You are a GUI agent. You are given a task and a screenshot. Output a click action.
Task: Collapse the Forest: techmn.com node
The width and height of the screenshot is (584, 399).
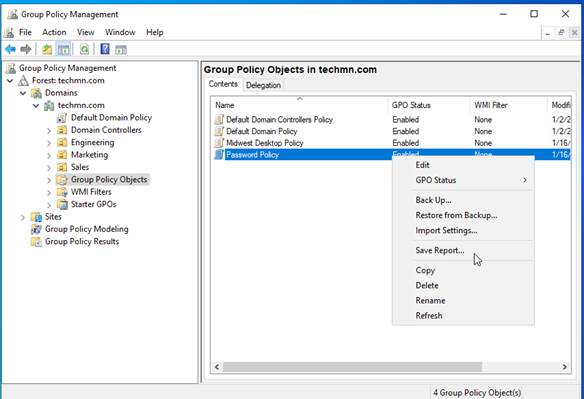(10, 80)
